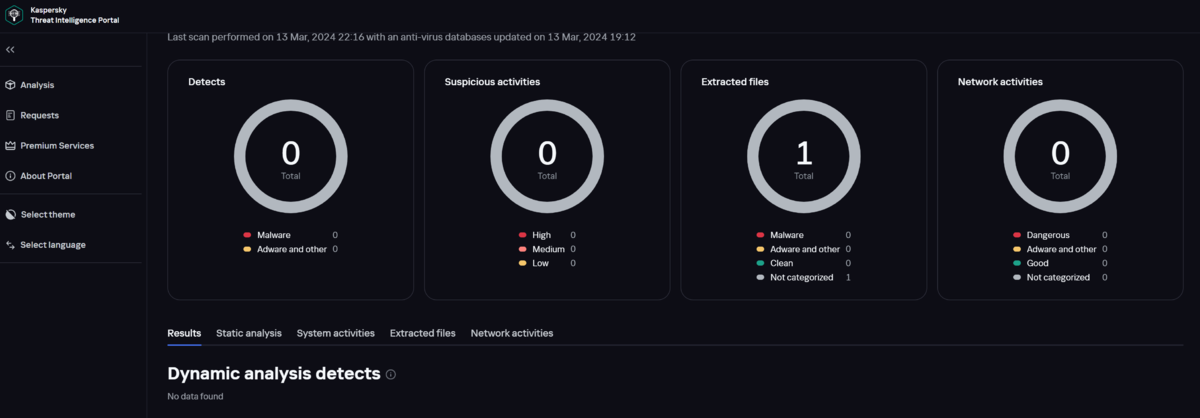Click yellow Adware dot in Detects card
The image size is (1200, 418).
(247, 249)
